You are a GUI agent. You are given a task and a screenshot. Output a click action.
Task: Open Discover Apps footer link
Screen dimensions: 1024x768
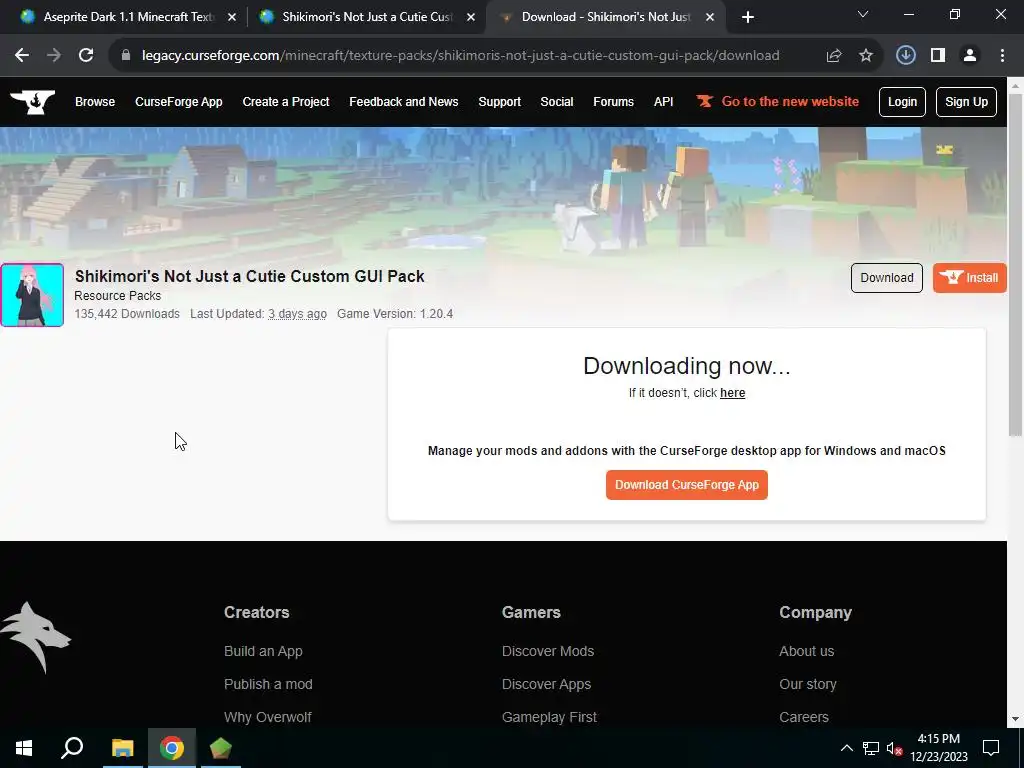coord(547,684)
